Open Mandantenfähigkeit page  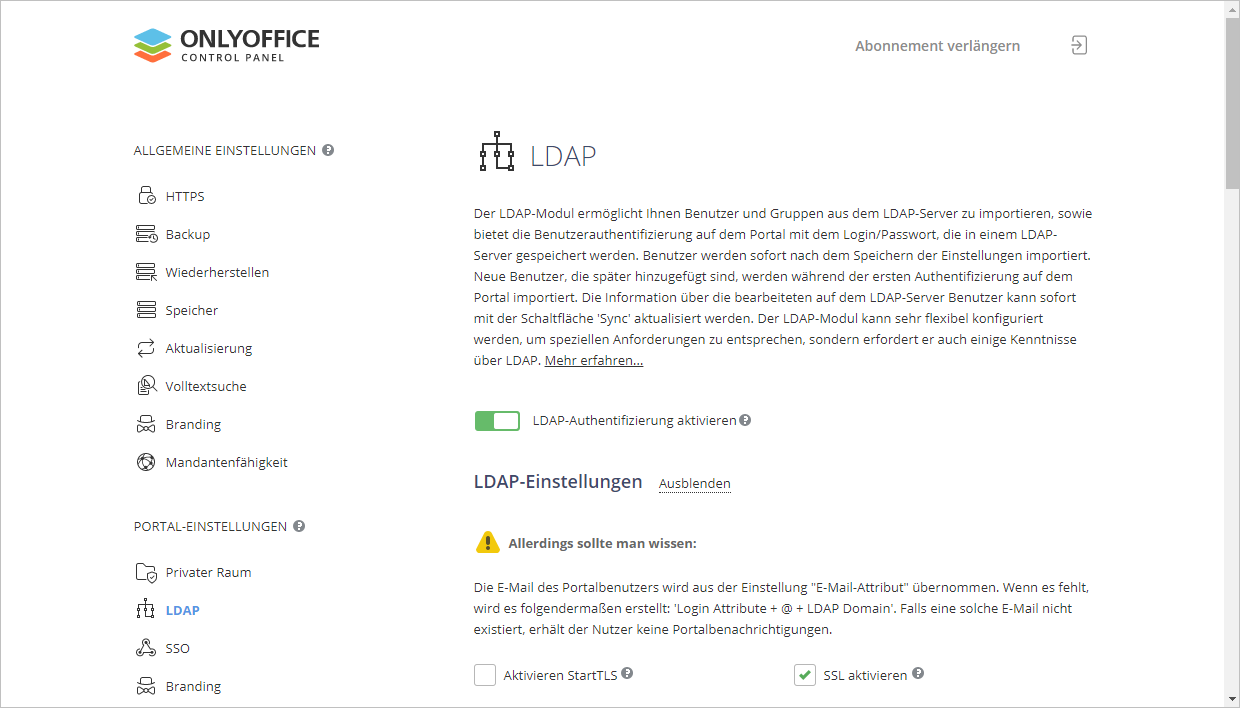(227, 462)
